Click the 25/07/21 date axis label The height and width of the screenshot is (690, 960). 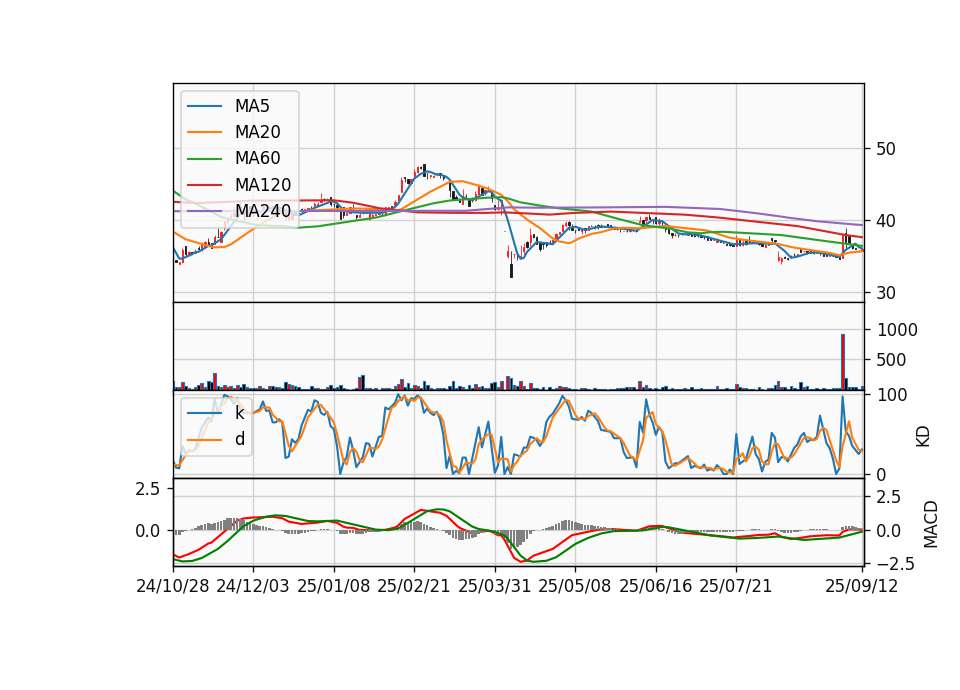click(736, 586)
